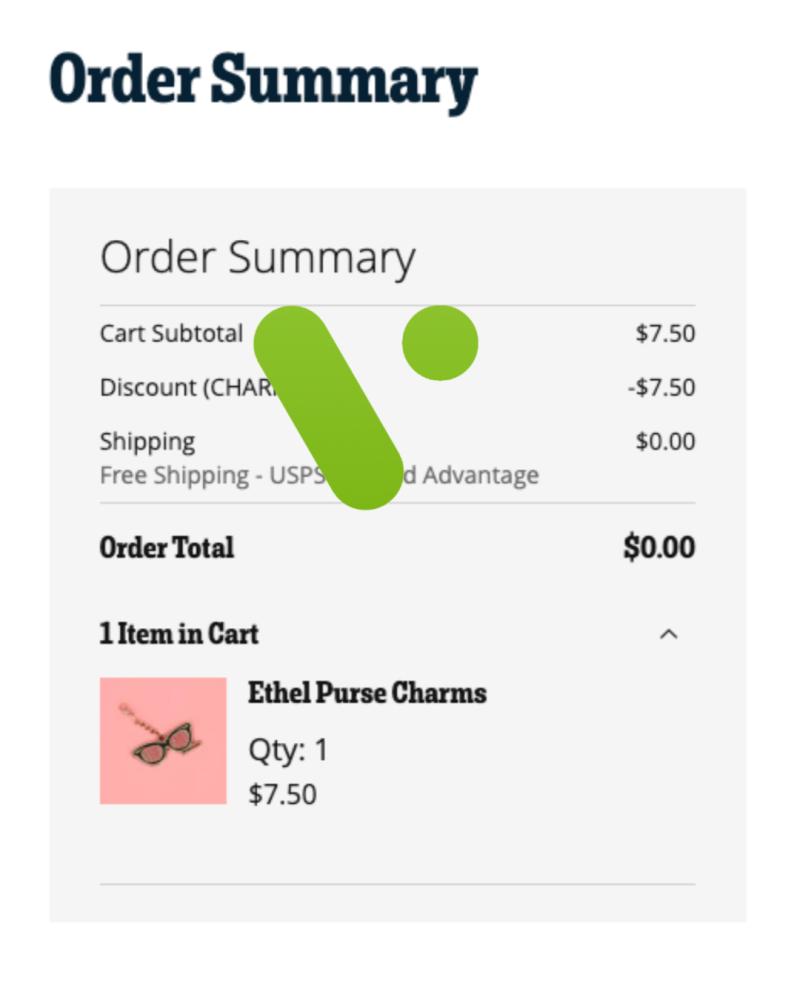Click the Ethel Purse Charms product name
Image resolution: width=800 pixels, height=1000 pixels.
367,693
